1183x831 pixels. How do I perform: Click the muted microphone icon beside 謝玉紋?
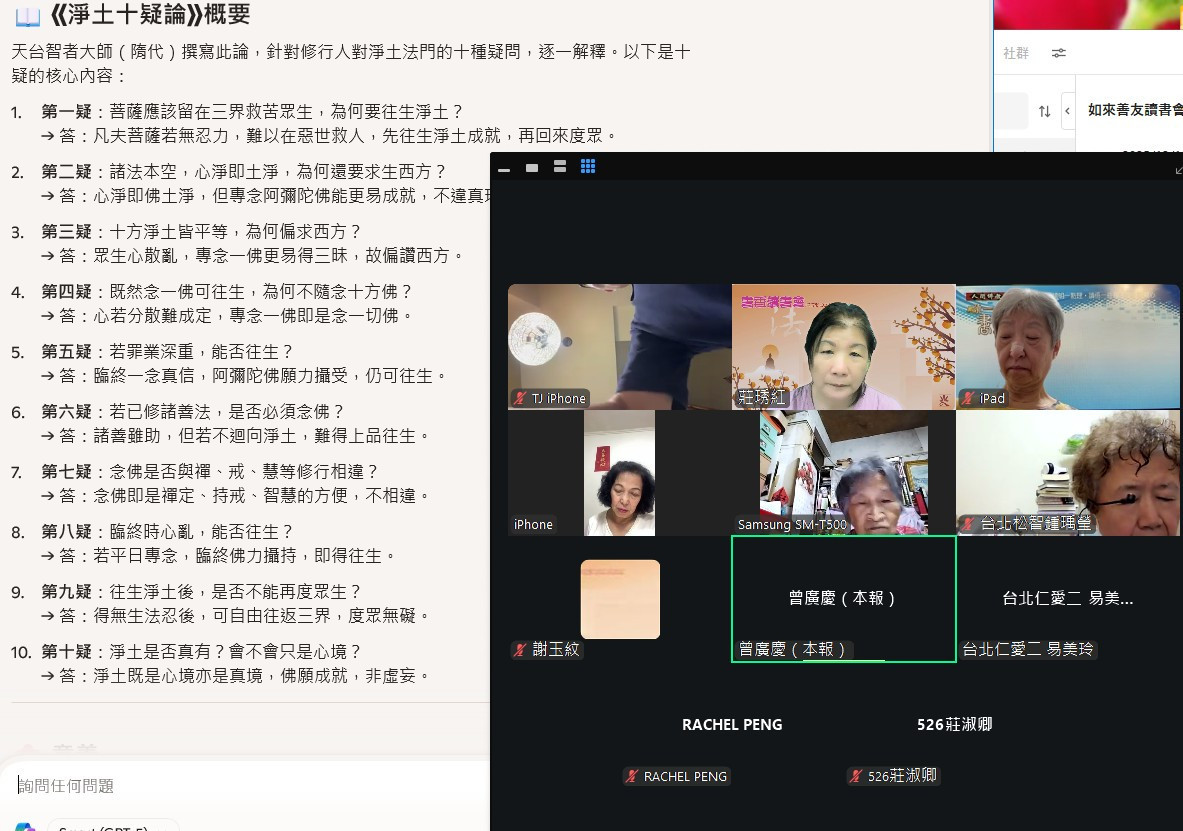click(x=520, y=649)
